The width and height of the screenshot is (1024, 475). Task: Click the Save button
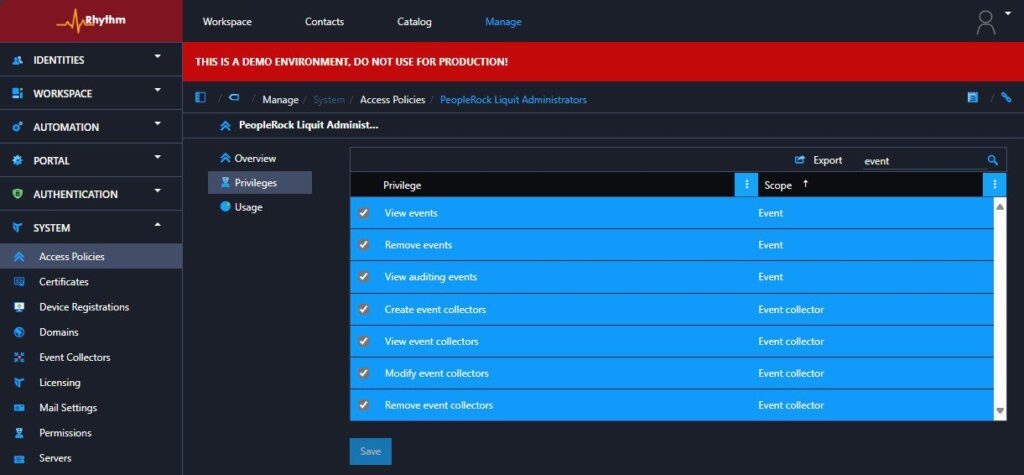[370, 451]
